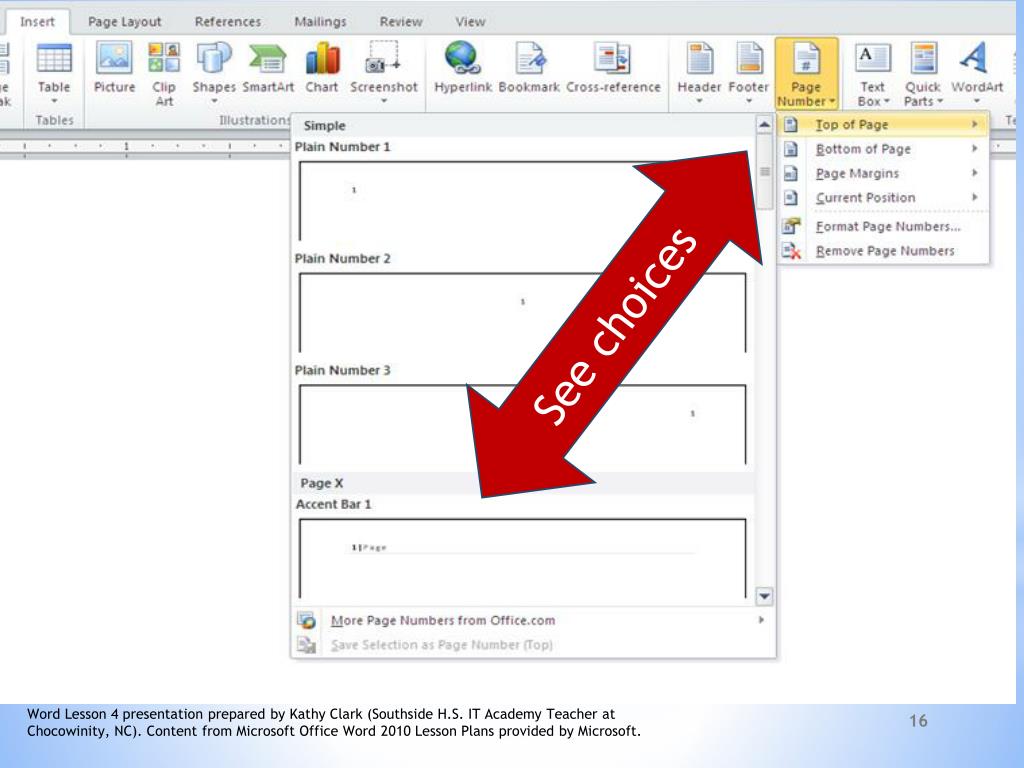
Task: Click the Screenshot tool icon
Action: tap(383, 57)
